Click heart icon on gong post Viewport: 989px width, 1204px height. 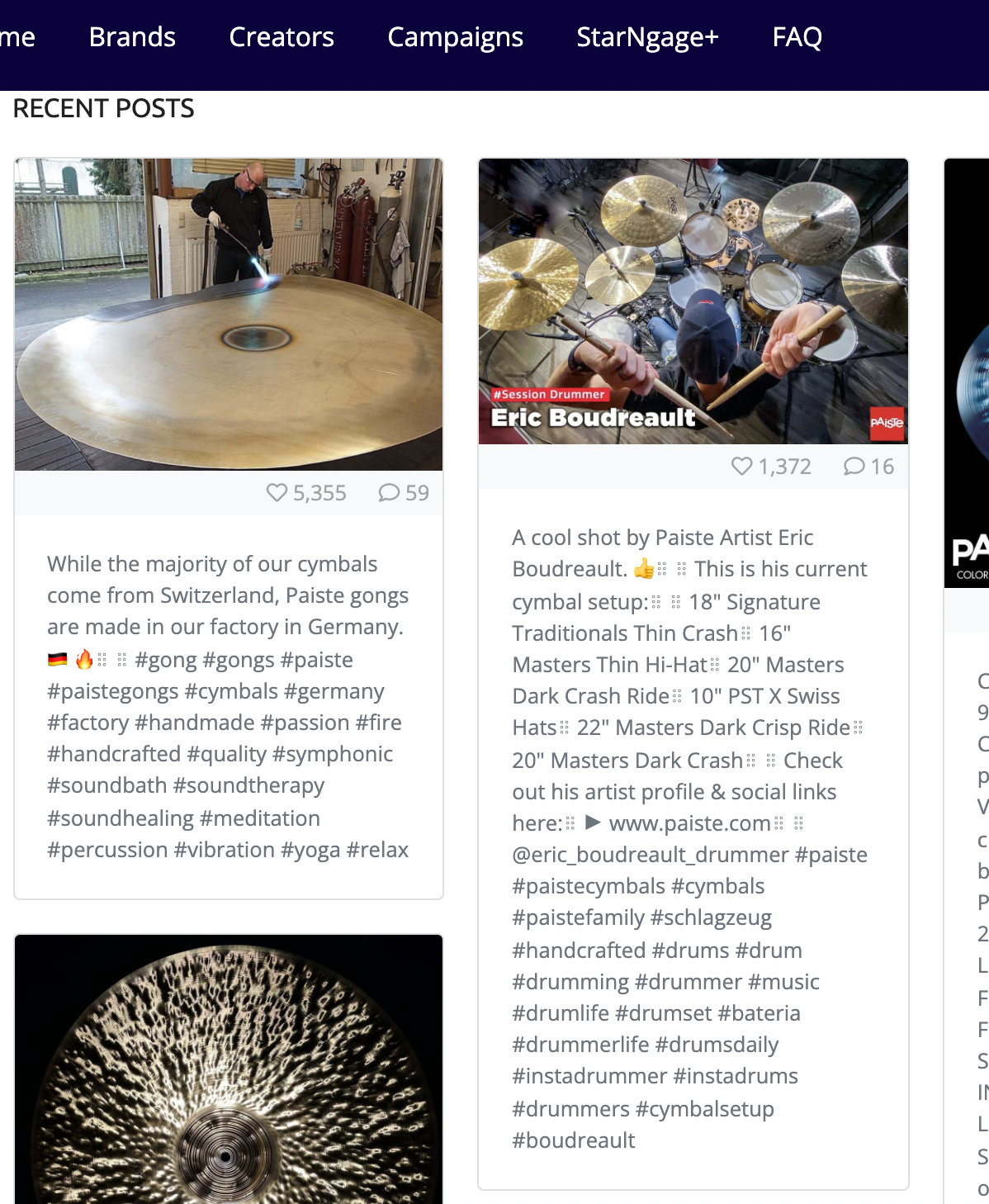(277, 493)
